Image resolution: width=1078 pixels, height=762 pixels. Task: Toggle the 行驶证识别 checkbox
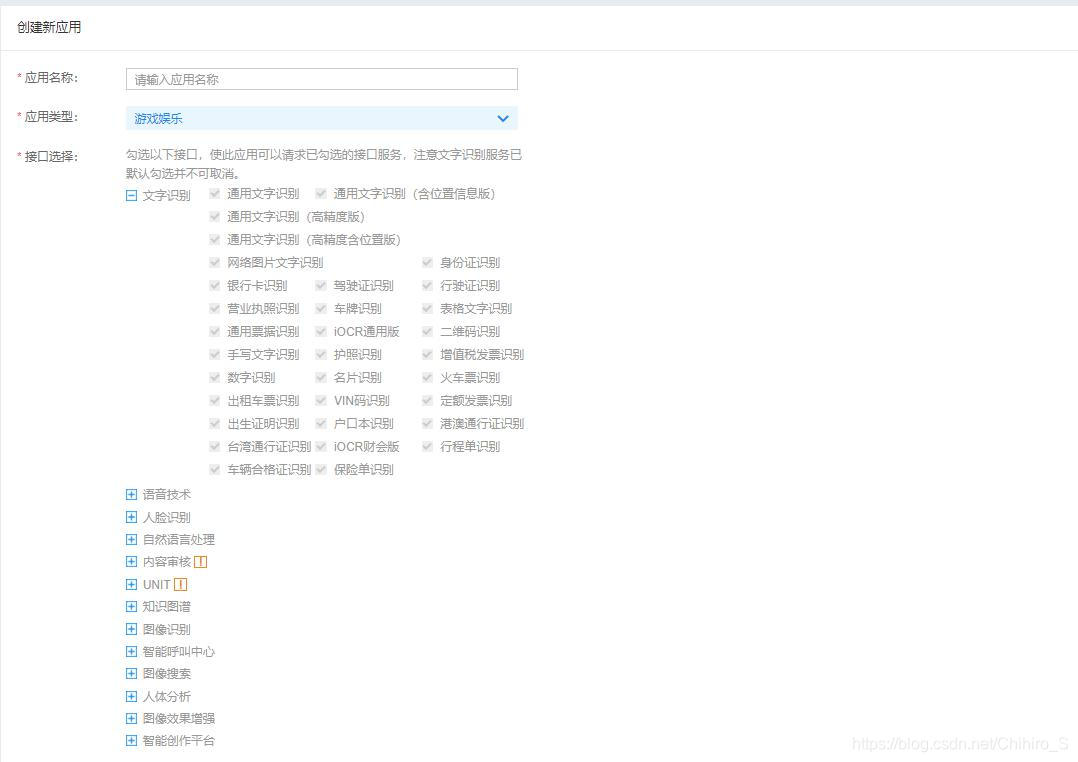[428, 285]
